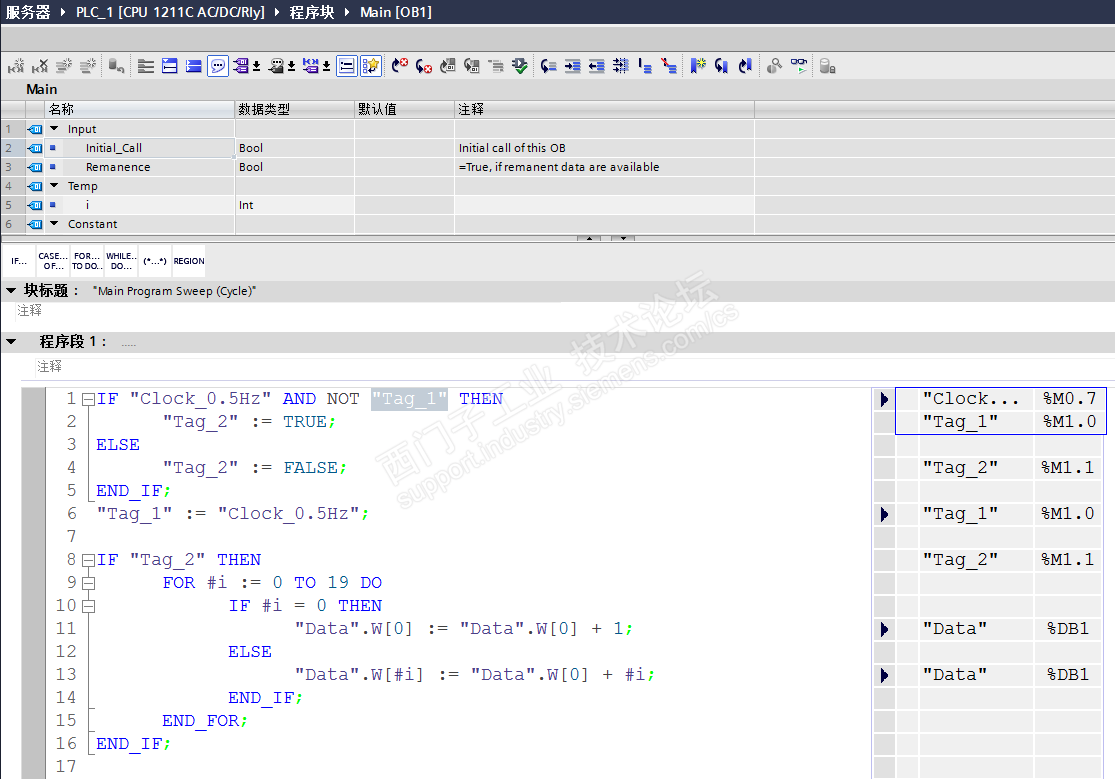Click the compile check icon with green checkmark

click(x=520, y=66)
